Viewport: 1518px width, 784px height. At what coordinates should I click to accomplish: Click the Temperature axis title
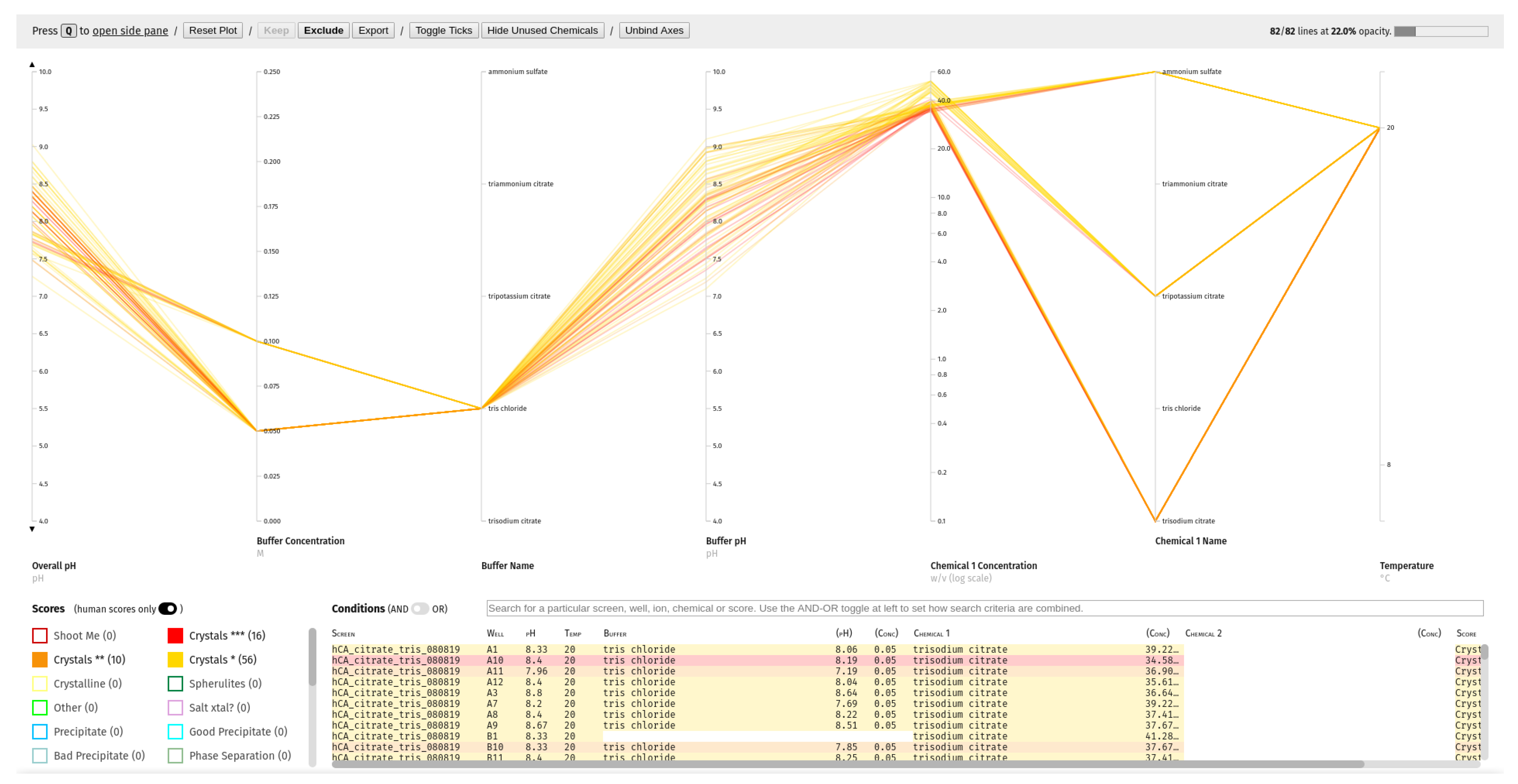point(1406,566)
